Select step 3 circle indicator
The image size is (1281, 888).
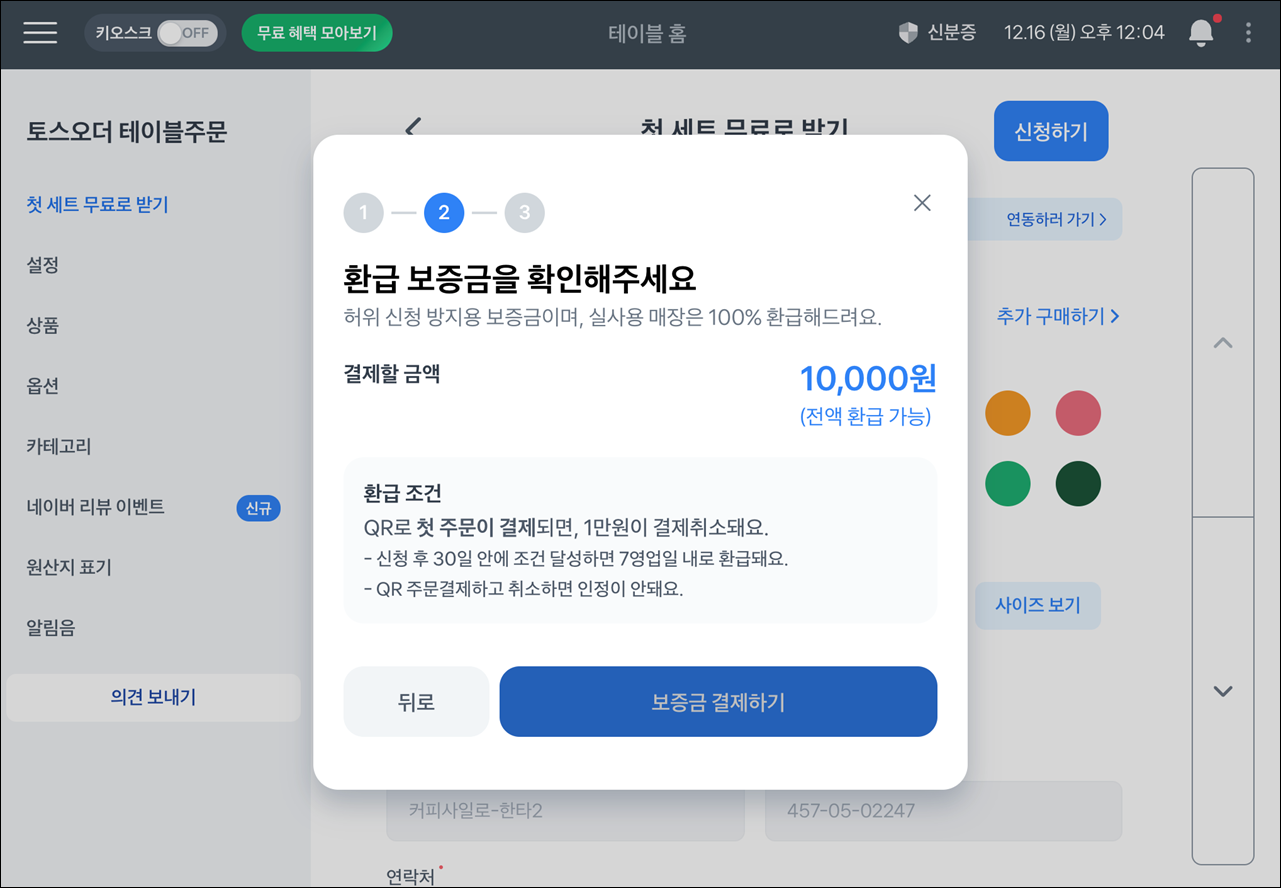click(x=524, y=213)
